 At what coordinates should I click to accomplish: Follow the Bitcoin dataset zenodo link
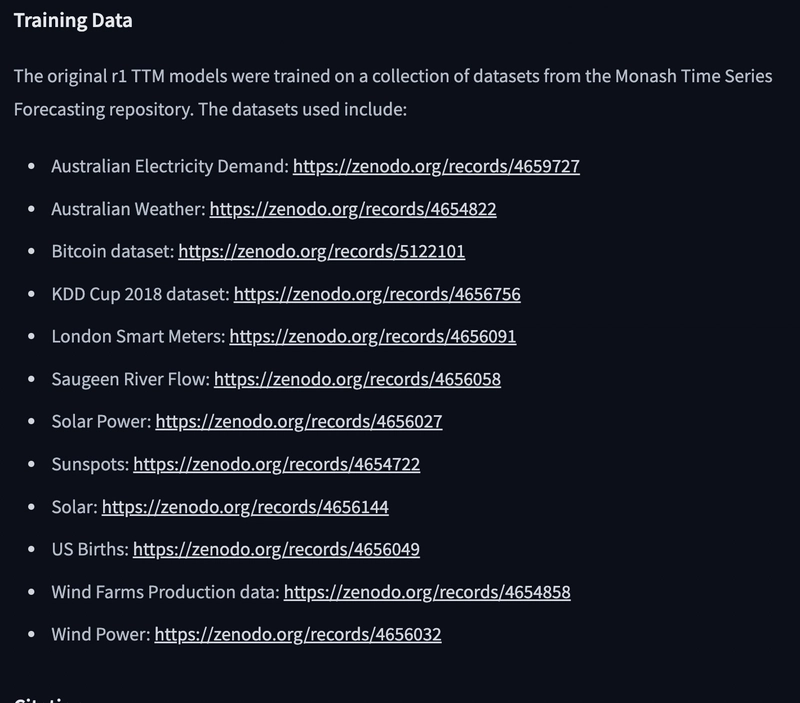321,252
